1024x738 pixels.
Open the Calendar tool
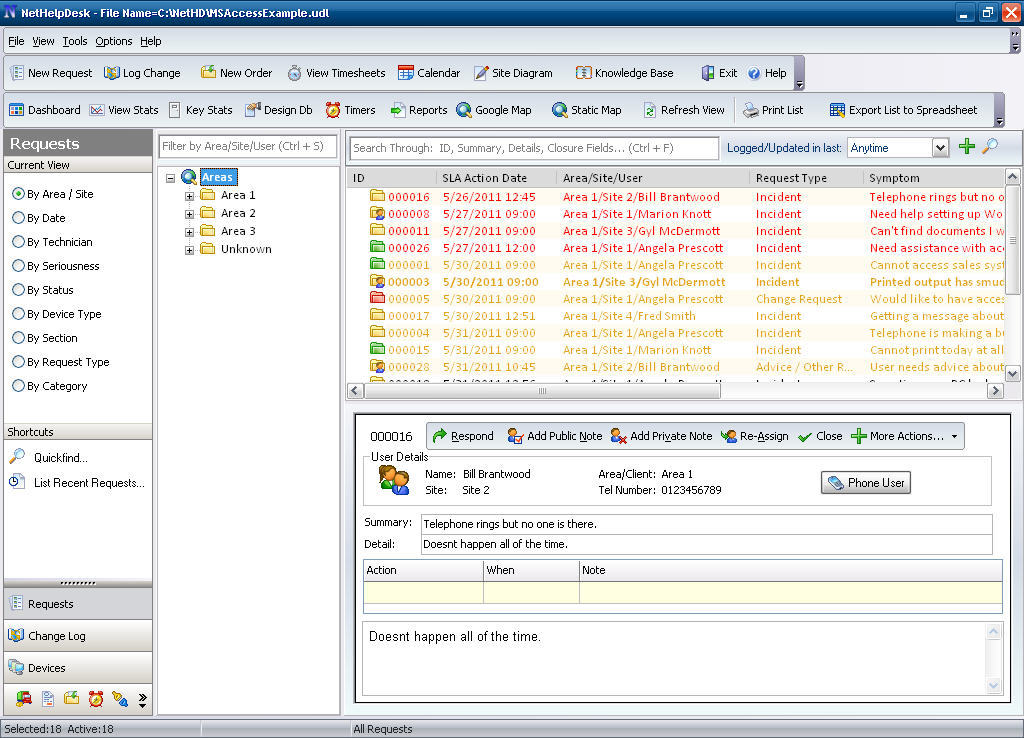coord(429,73)
